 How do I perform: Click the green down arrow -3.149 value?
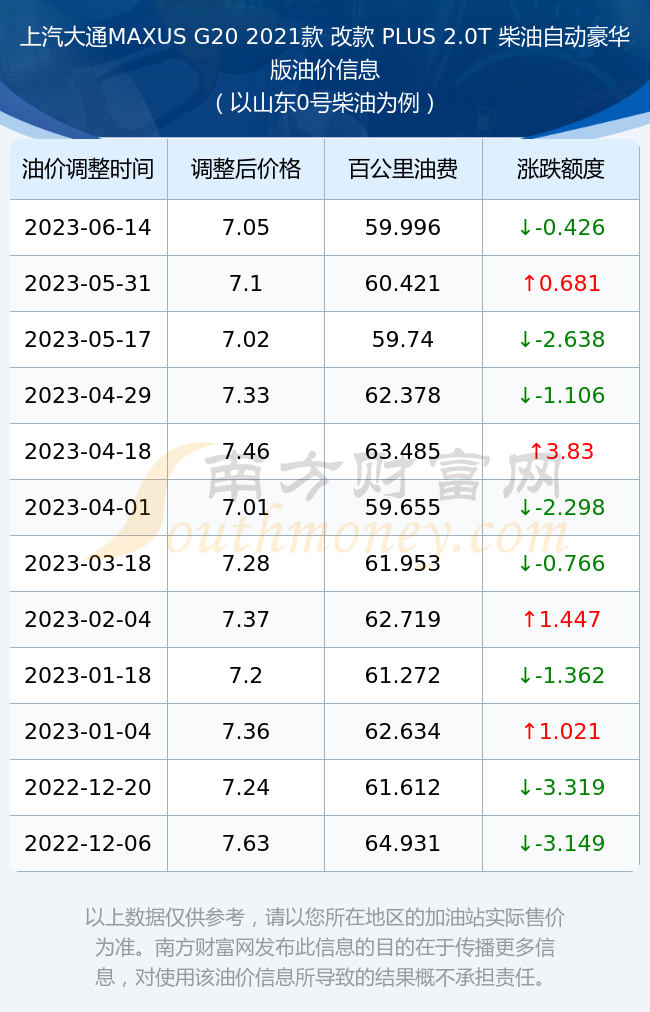[562, 843]
